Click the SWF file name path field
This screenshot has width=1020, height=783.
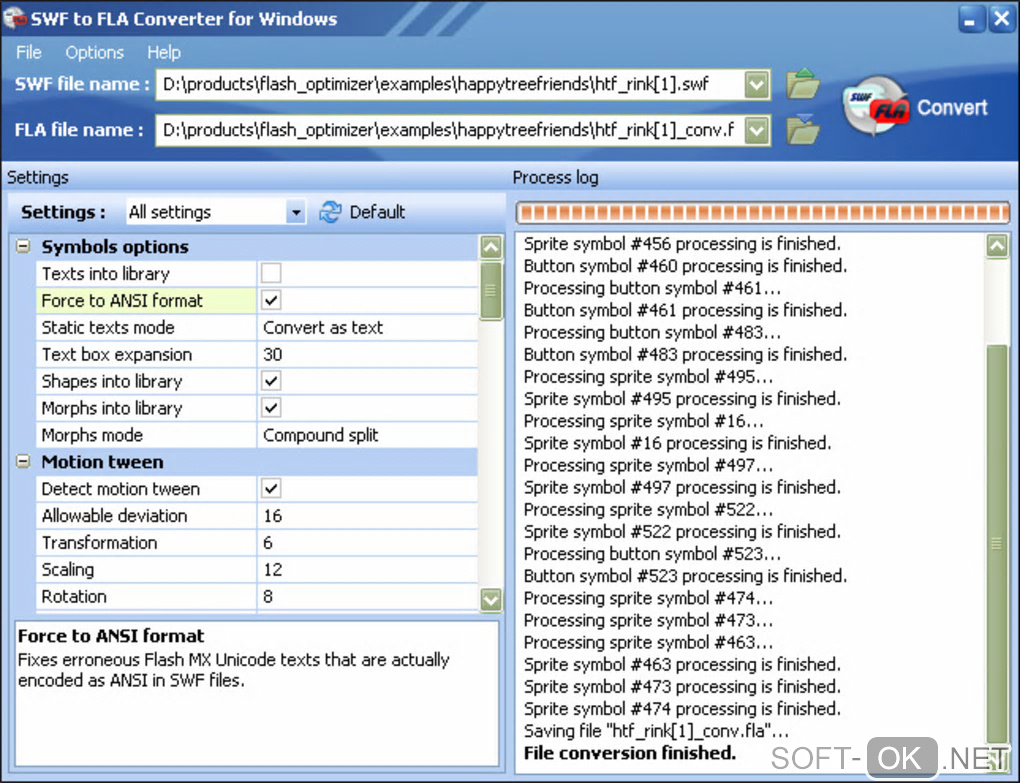[x=450, y=84]
